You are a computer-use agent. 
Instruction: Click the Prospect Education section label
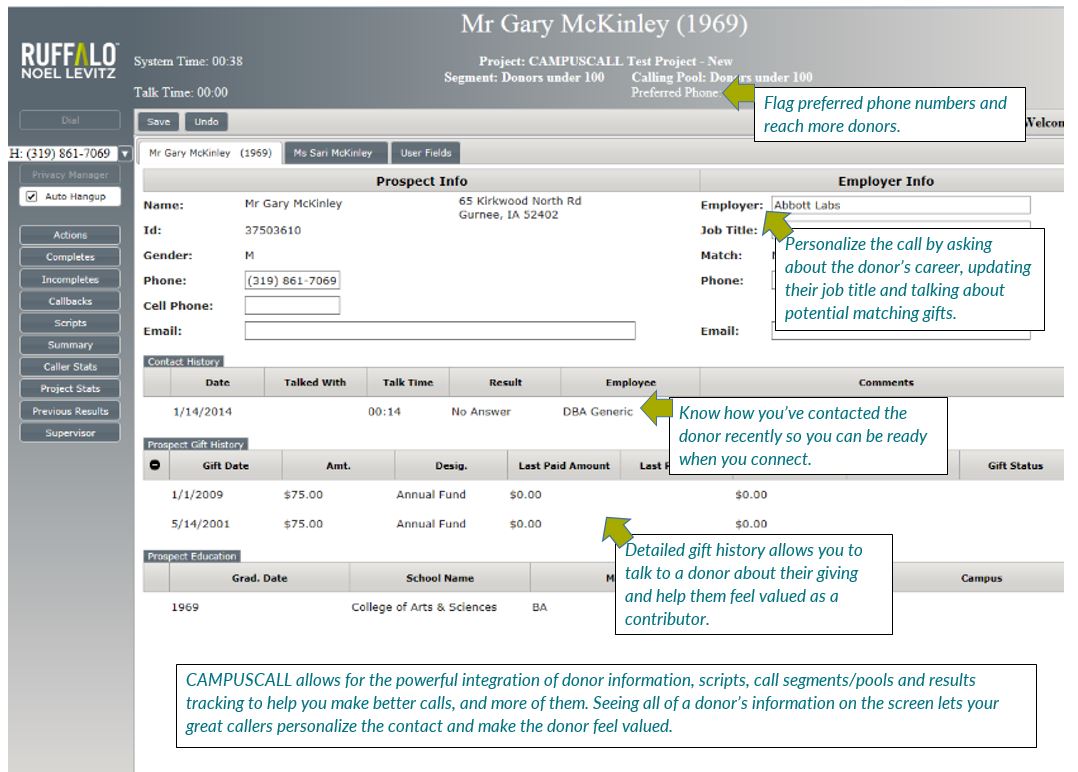pyautogui.click(x=192, y=556)
